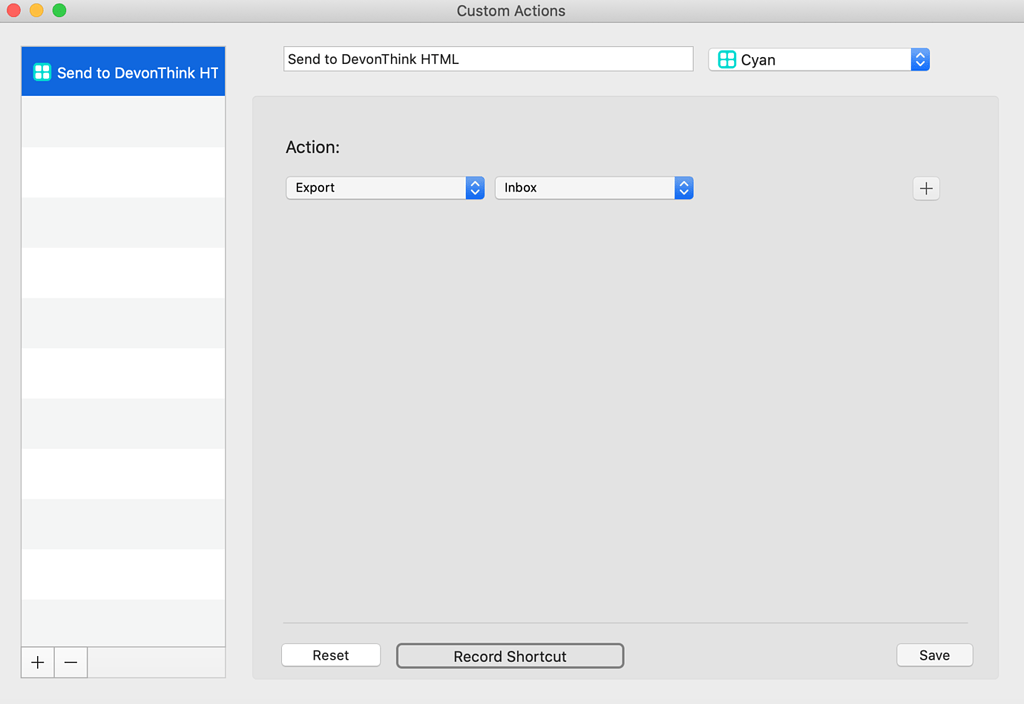Click the Send to DevonThink grid icon in sidebar
The width and height of the screenshot is (1024, 704).
click(42, 71)
